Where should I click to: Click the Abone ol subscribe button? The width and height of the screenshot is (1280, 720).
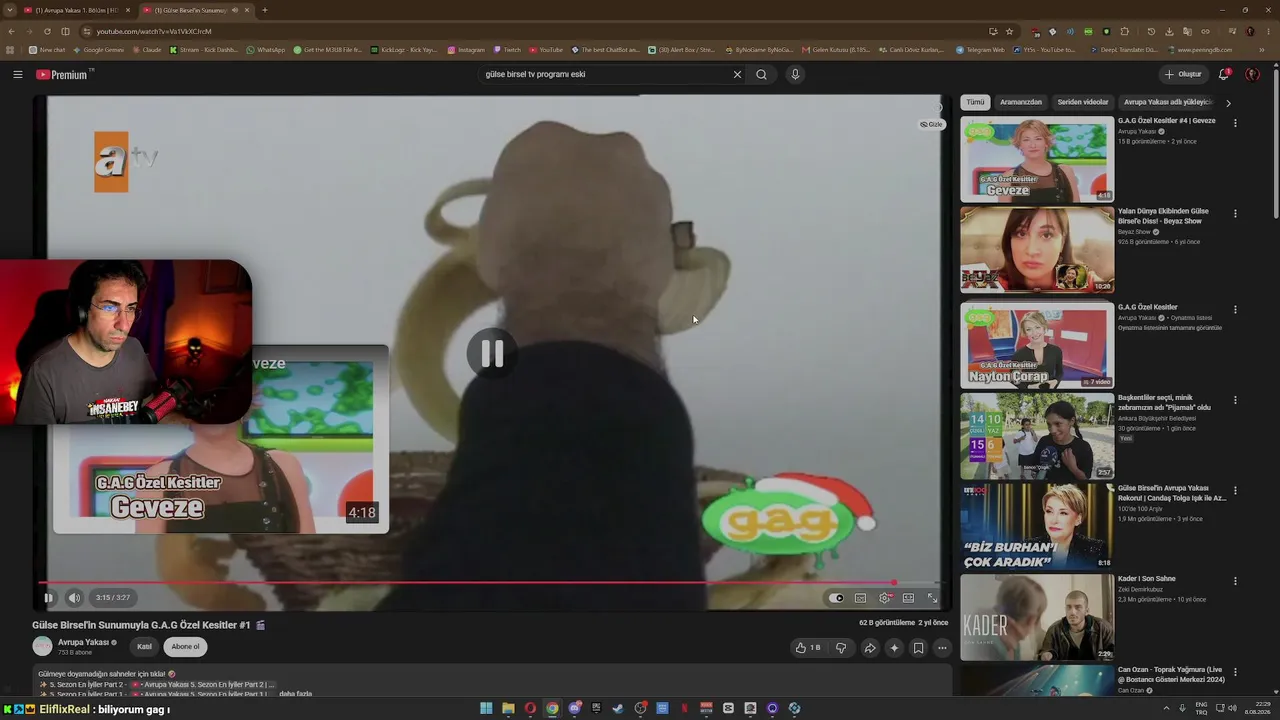(185, 647)
